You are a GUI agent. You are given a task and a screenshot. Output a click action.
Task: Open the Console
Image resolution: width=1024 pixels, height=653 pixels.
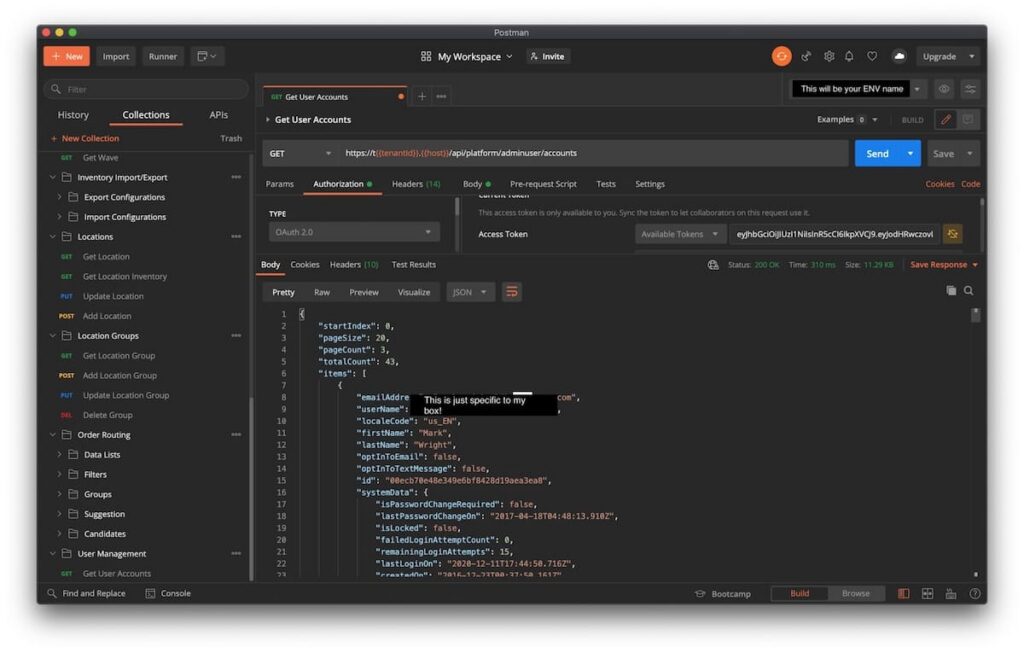168,594
